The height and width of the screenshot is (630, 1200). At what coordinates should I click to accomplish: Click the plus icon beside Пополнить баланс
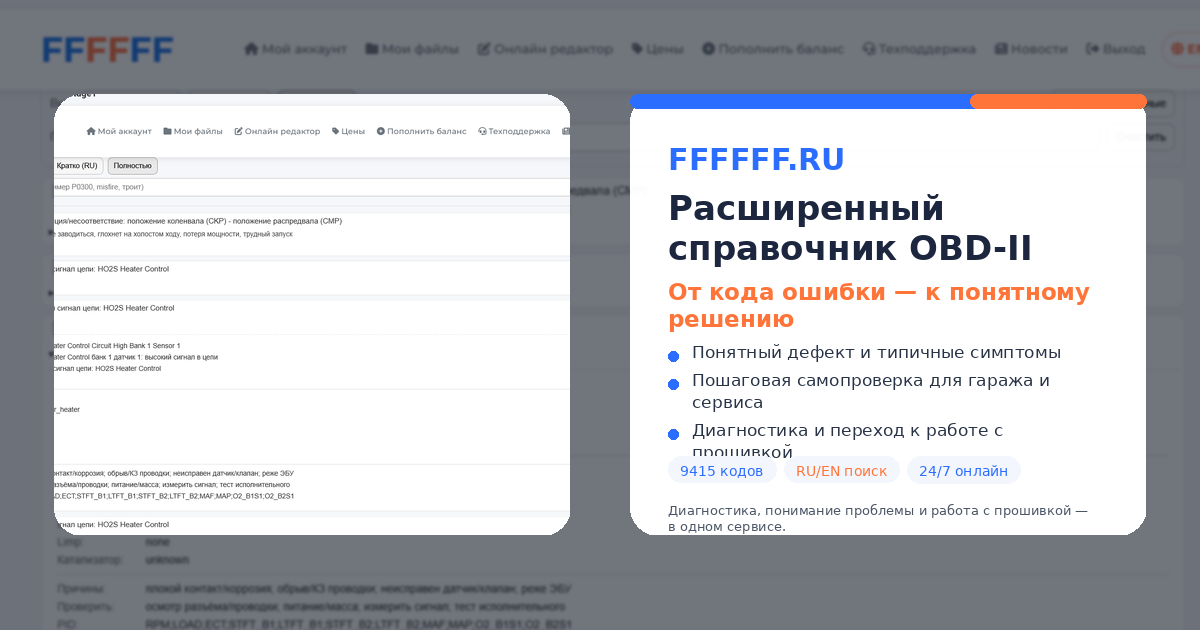[x=708, y=49]
